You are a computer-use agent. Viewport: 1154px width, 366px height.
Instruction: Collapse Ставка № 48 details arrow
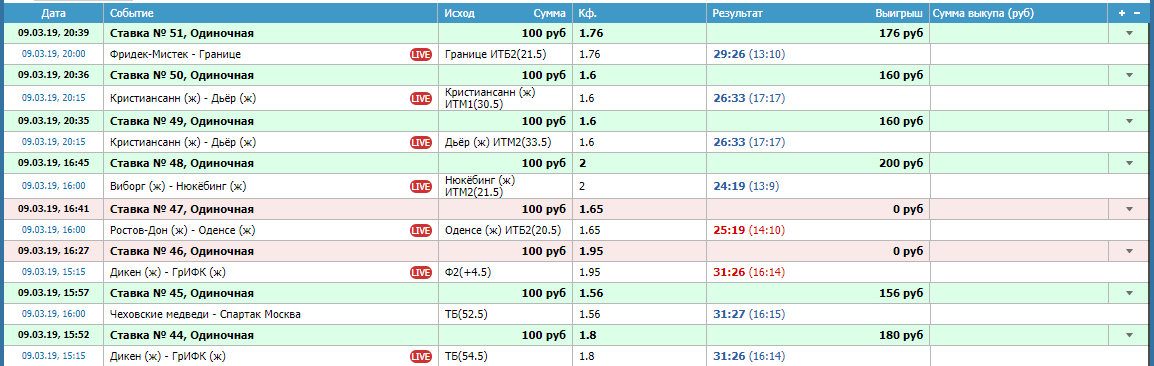[x=1129, y=163]
